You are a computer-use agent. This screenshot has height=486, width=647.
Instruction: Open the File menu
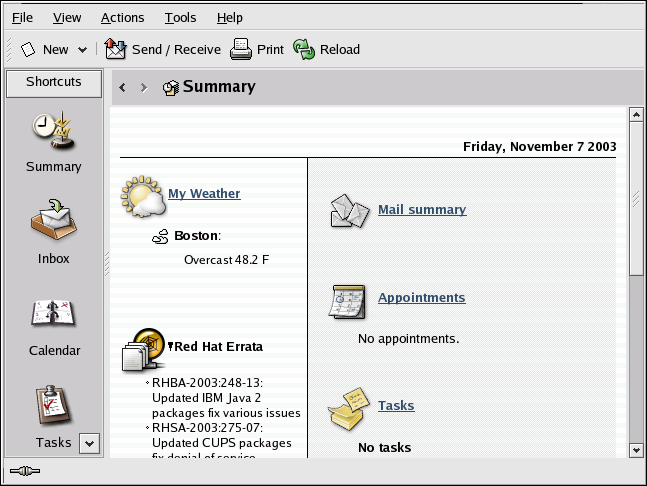(22, 17)
